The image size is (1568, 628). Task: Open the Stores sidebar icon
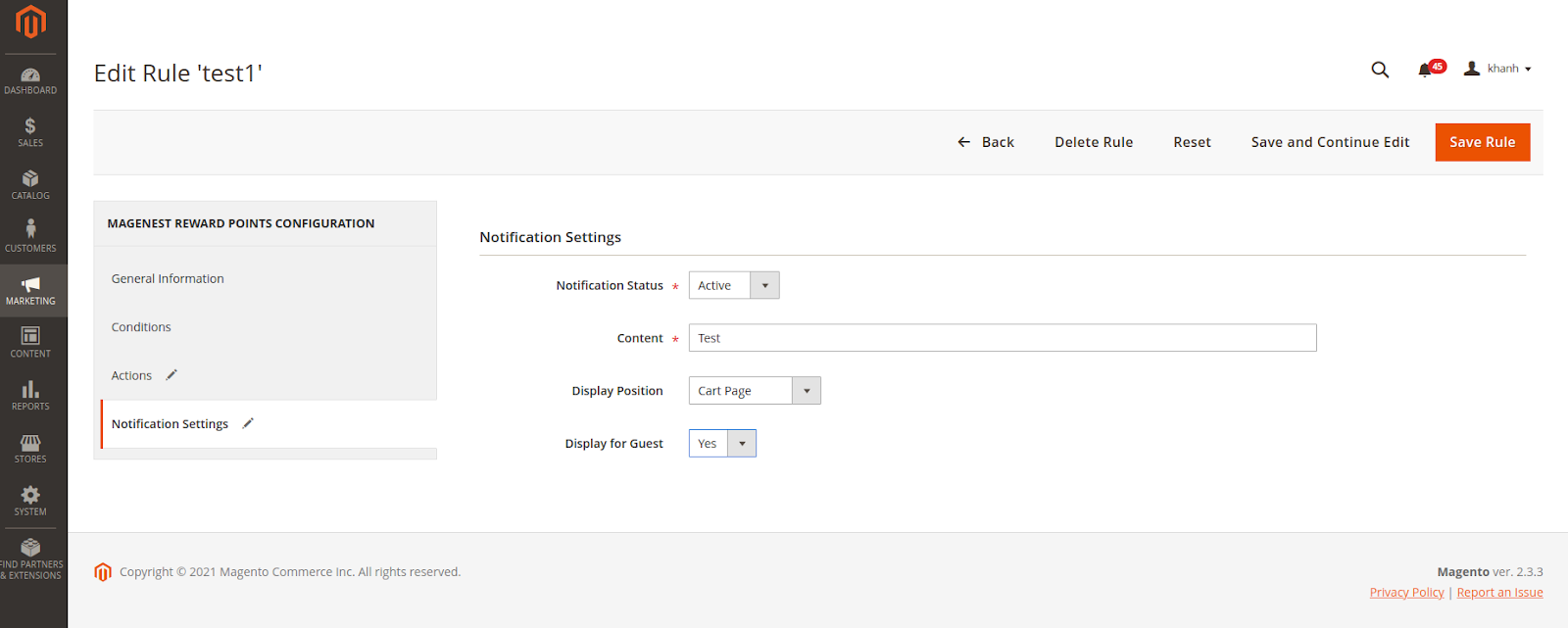coord(30,449)
